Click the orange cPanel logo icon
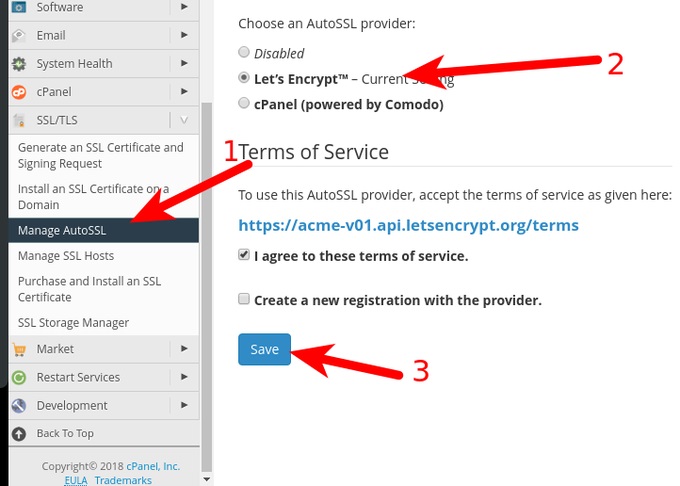This screenshot has height=486, width=680. point(19,91)
